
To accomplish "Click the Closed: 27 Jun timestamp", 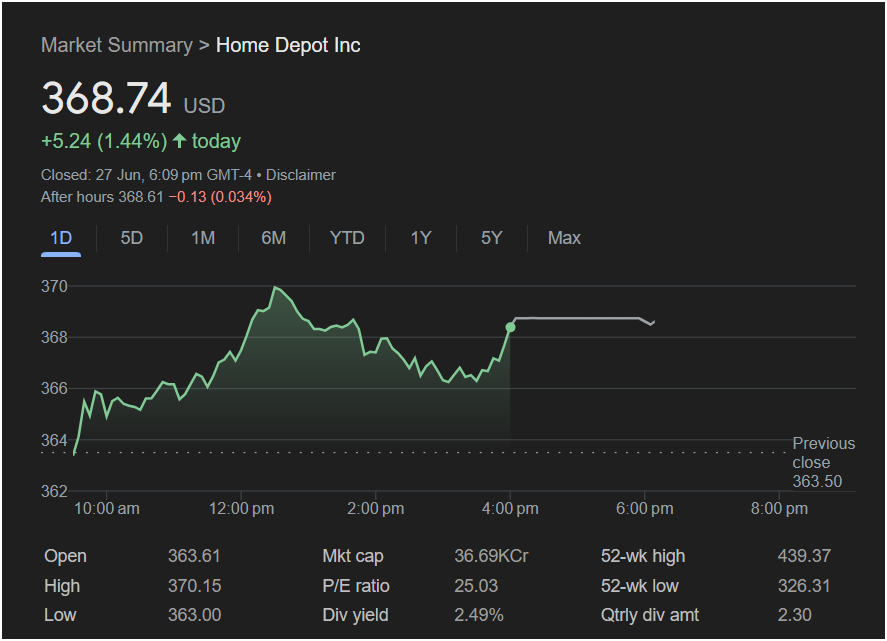I will (x=146, y=175).
